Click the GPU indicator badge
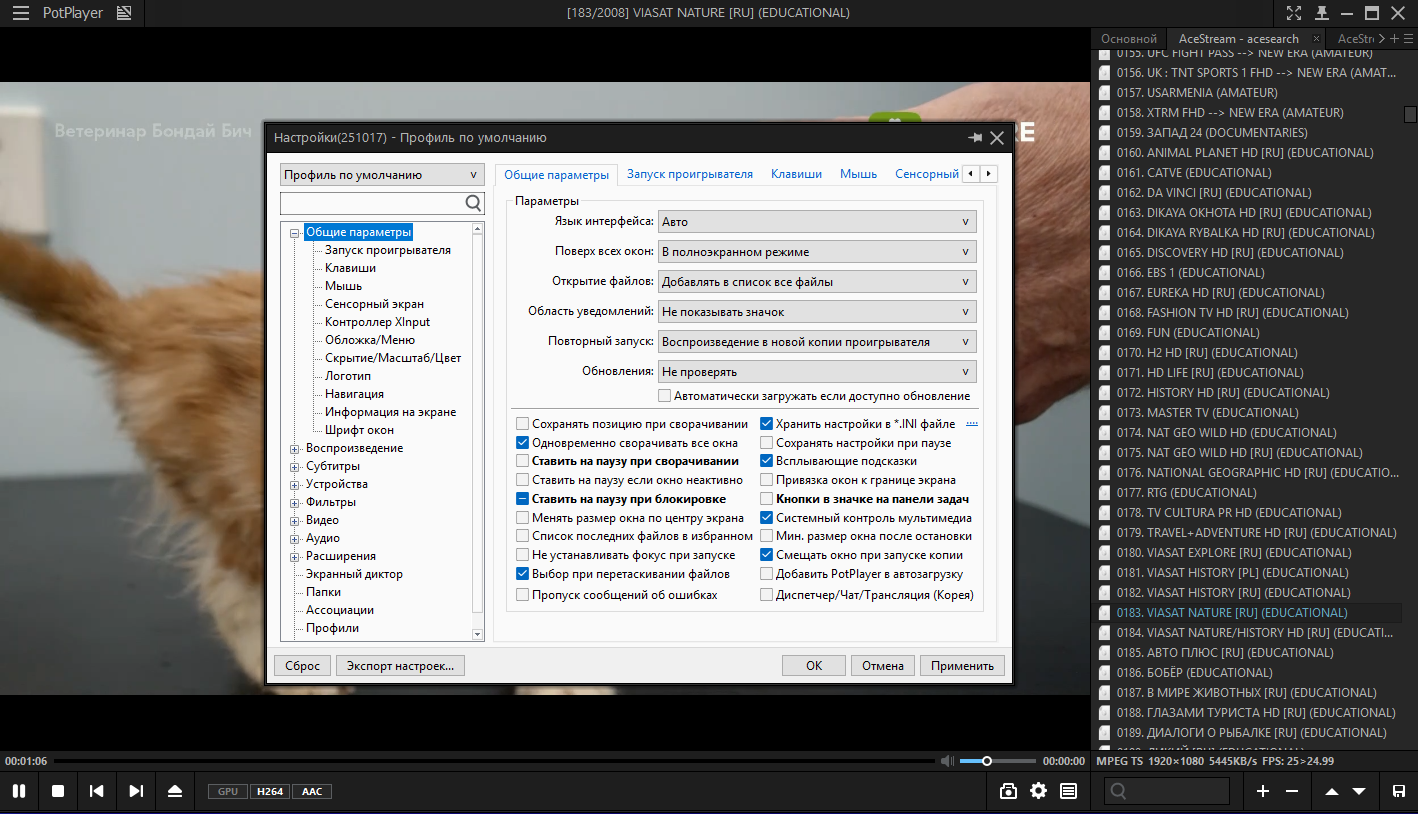1418x814 pixels. pos(228,791)
